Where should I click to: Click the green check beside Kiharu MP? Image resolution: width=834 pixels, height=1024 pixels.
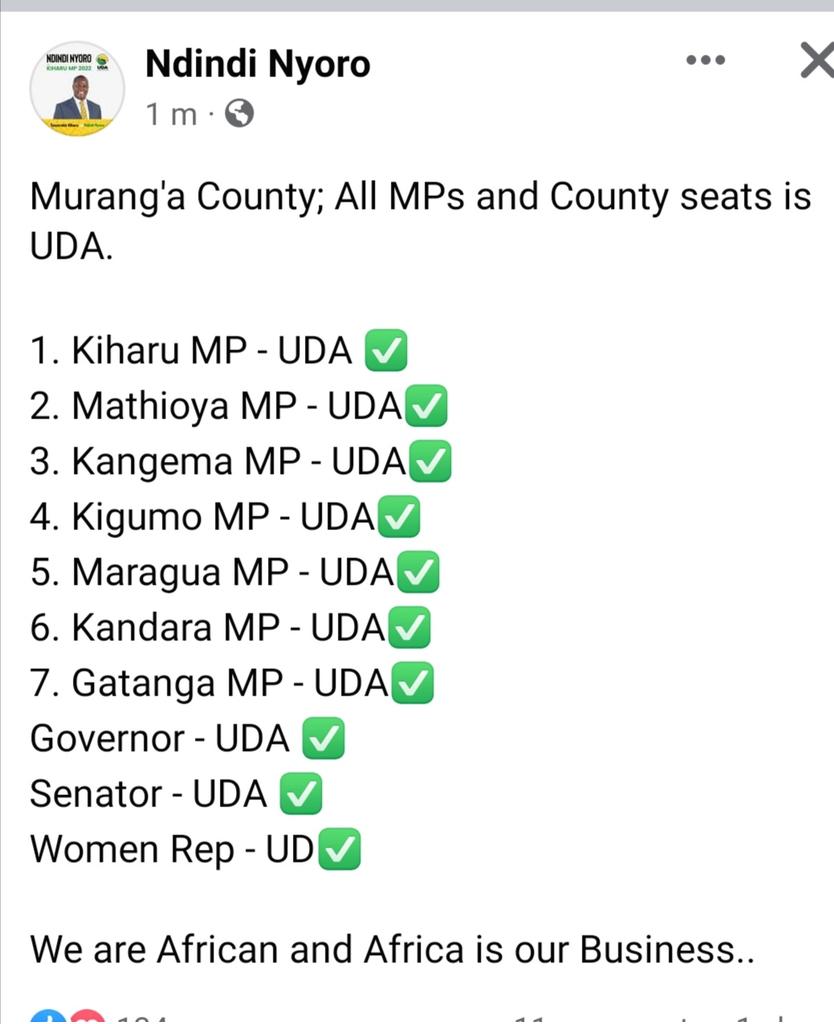tap(385, 350)
